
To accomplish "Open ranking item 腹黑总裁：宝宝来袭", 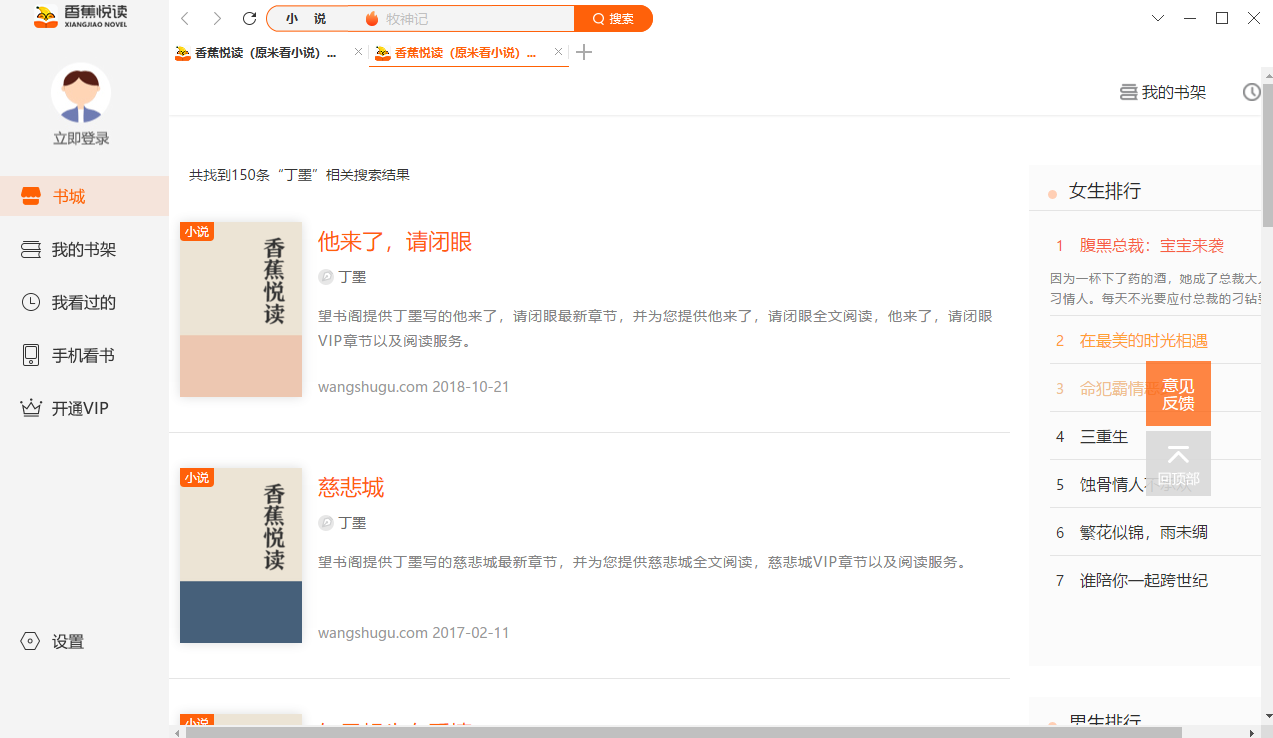I will coord(1152,245).
